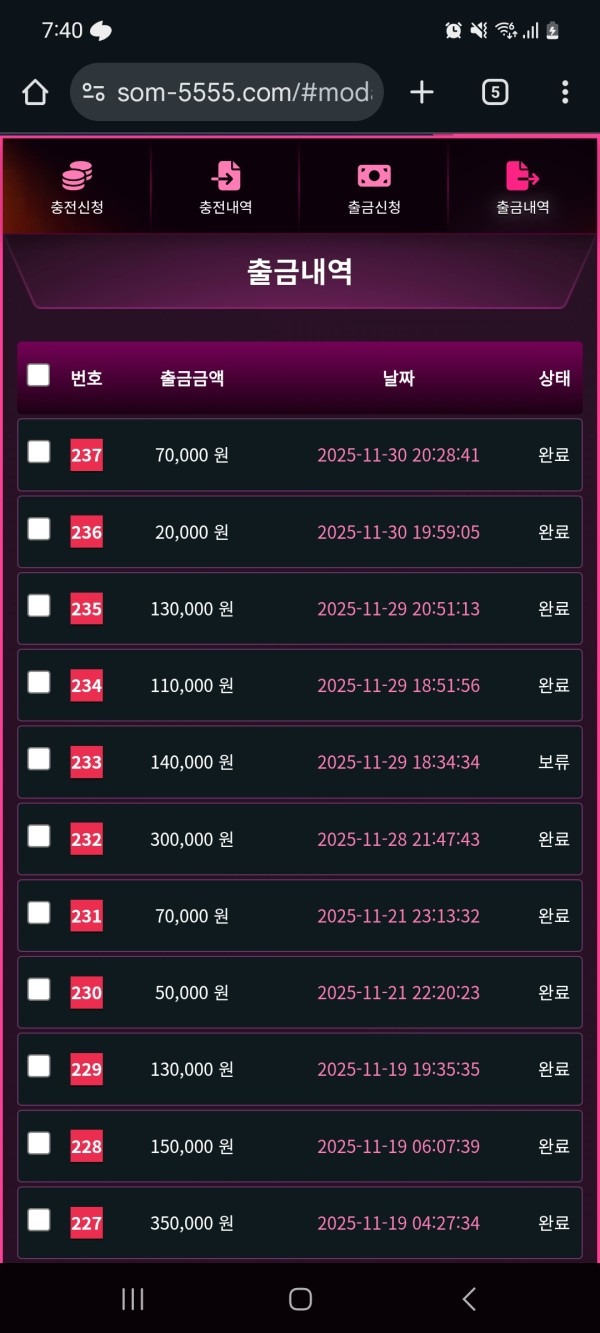Check the checkbox for withdrawal entry 237

click(38, 452)
